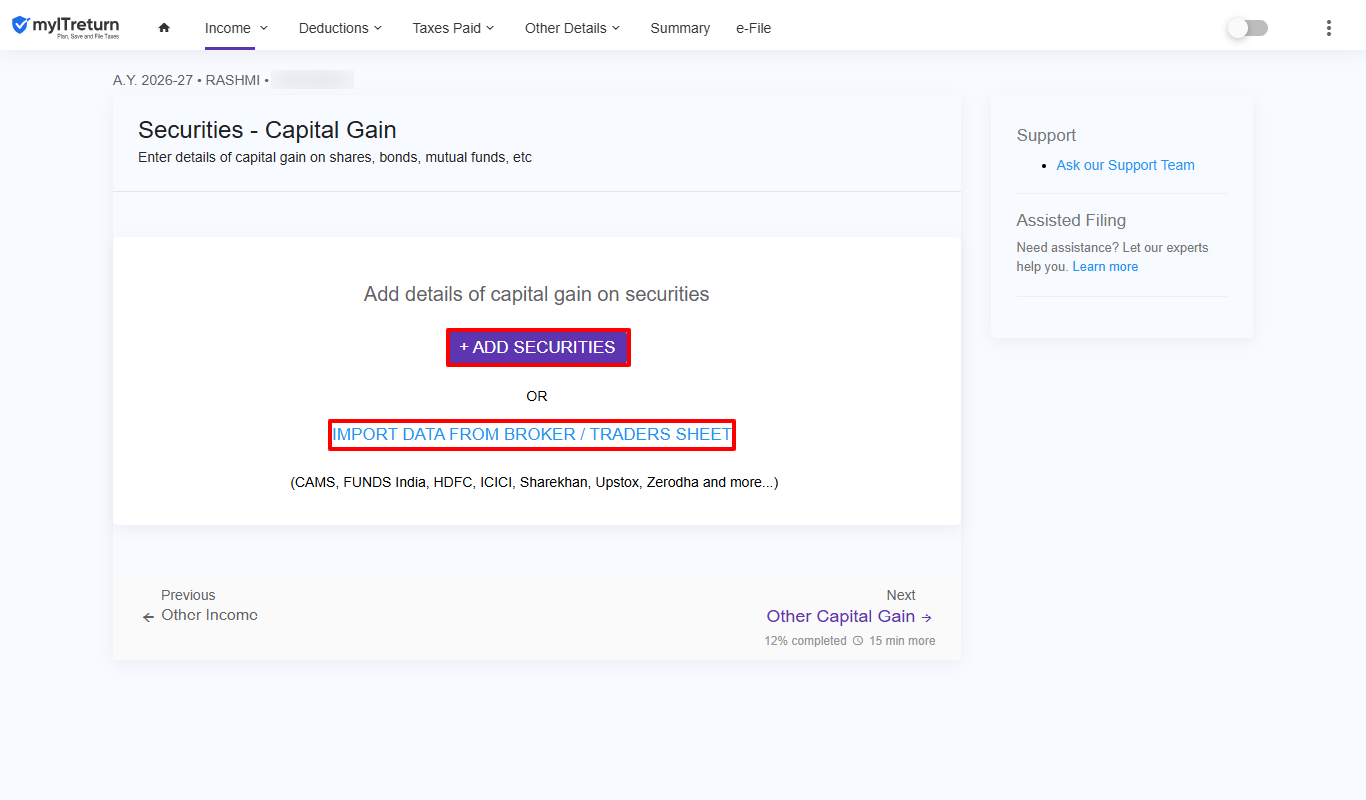Expand the Taxes Paid menu
The image size is (1366, 800).
point(453,28)
